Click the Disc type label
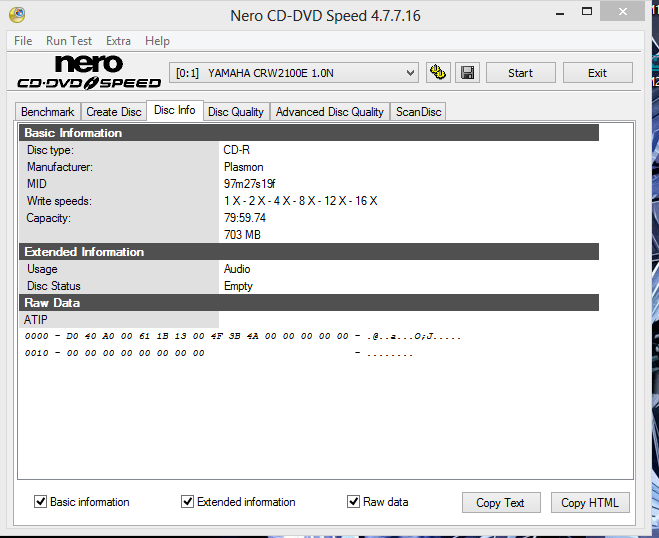659x538 pixels. tap(50, 150)
